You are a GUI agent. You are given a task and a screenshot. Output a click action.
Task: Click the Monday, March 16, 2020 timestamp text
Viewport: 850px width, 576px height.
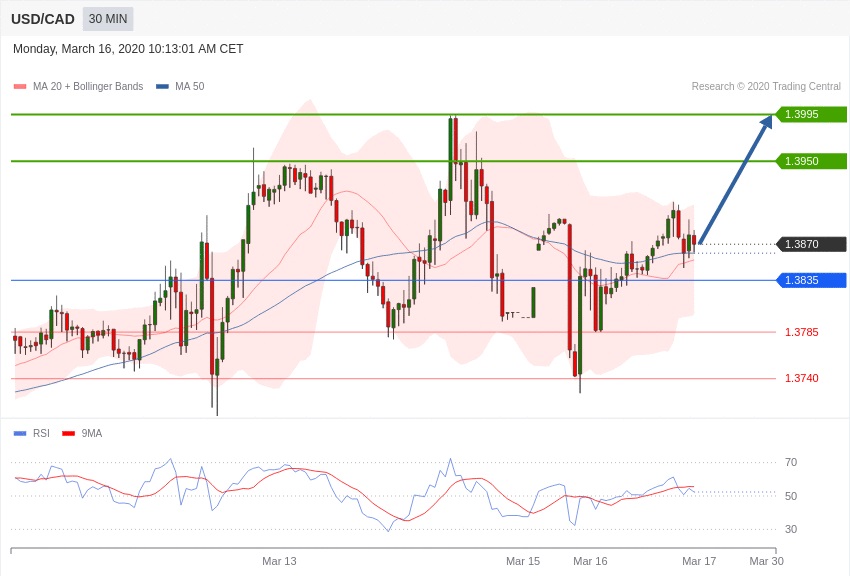[x=128, y=49]
